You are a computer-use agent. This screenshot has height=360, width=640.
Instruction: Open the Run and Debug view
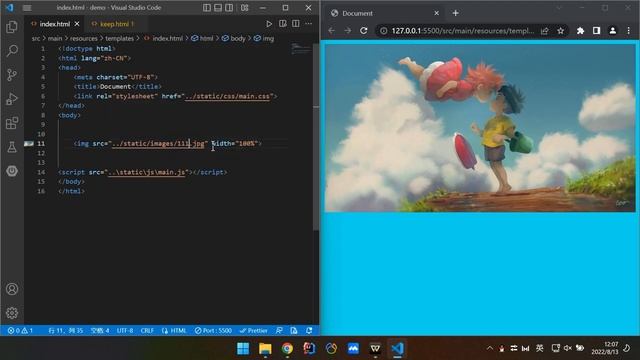coord(12,99)
